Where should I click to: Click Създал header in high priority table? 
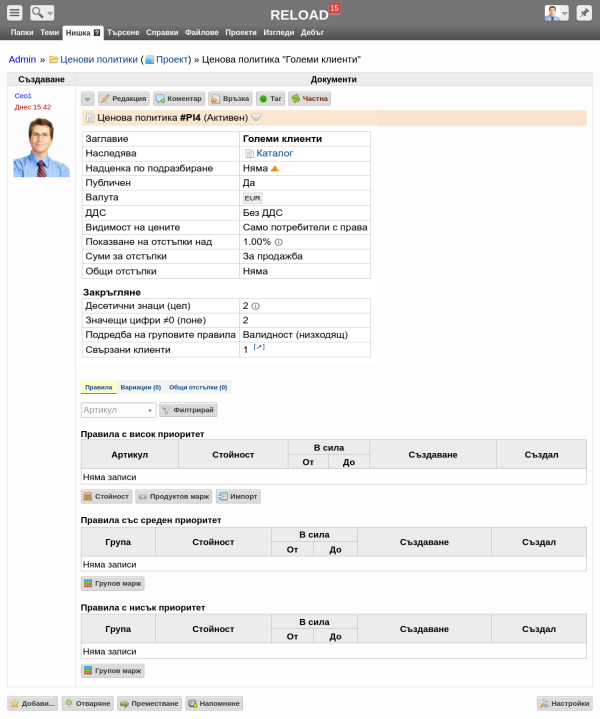click(541, 454)
